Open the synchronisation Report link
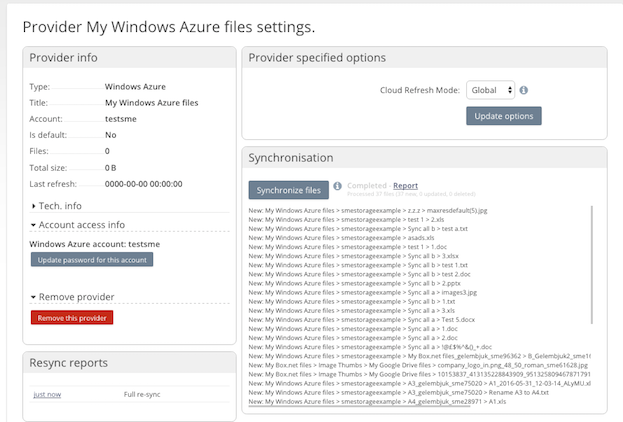The height and width of the screenshot is (422, 623). click(405, 185)
